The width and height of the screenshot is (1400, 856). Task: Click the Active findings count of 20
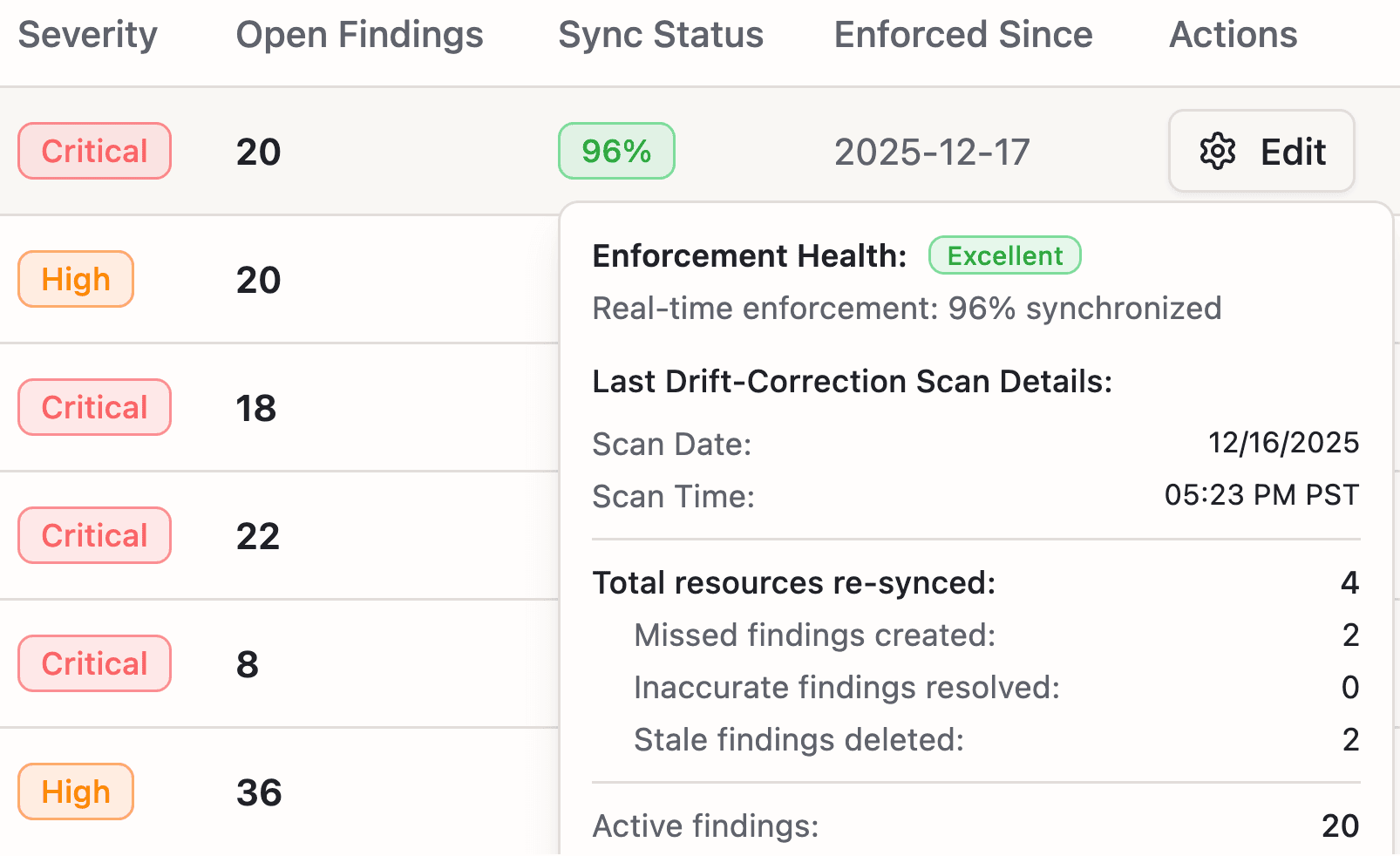point(1341,825)
